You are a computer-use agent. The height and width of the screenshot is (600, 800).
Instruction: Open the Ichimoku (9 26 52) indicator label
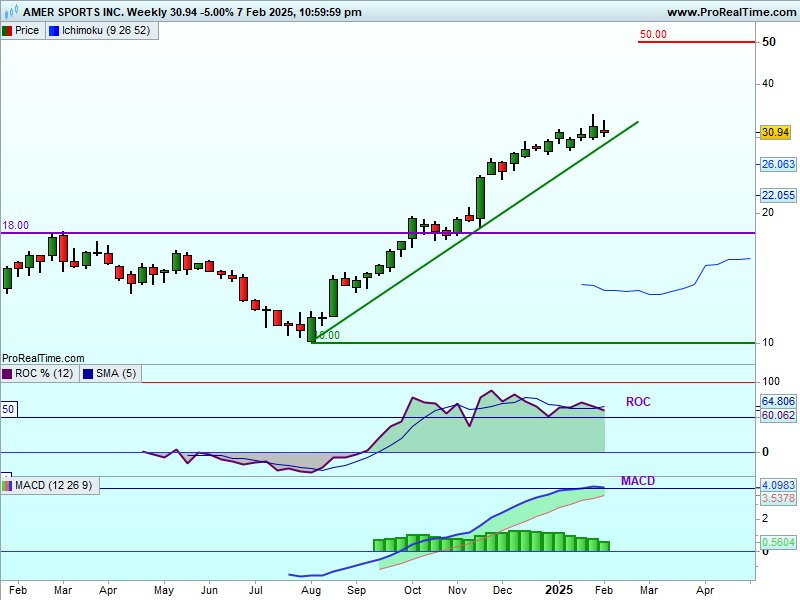[105, 31]
